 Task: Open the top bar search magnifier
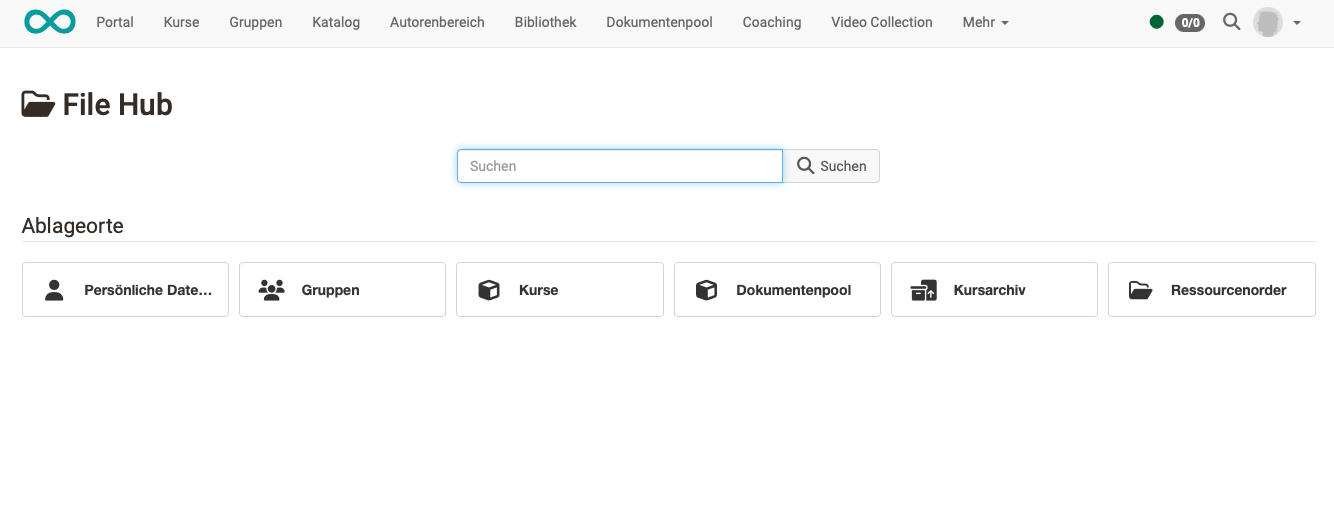tap(1232, 22)
